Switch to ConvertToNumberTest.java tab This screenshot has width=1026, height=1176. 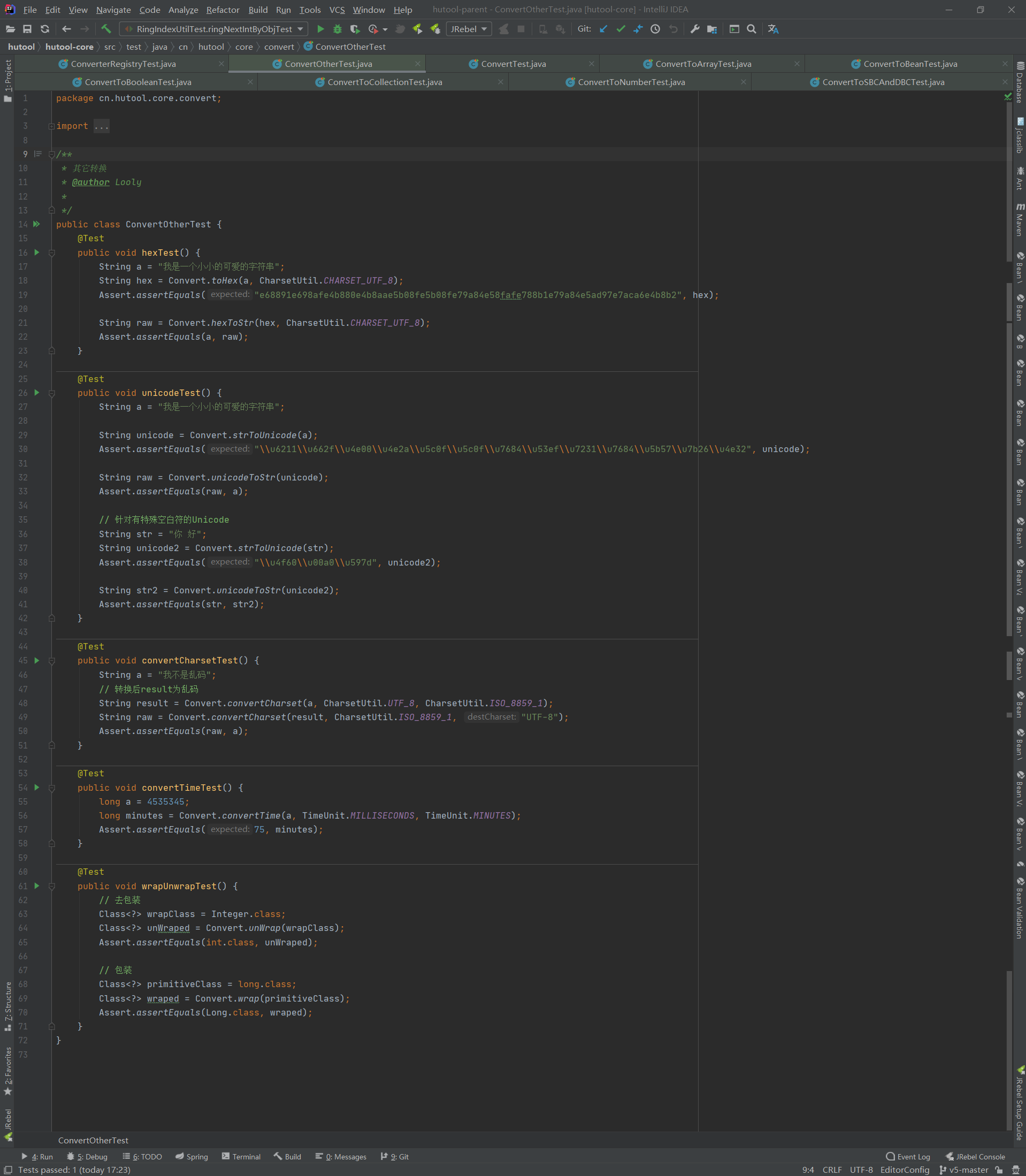pos(631,82)
